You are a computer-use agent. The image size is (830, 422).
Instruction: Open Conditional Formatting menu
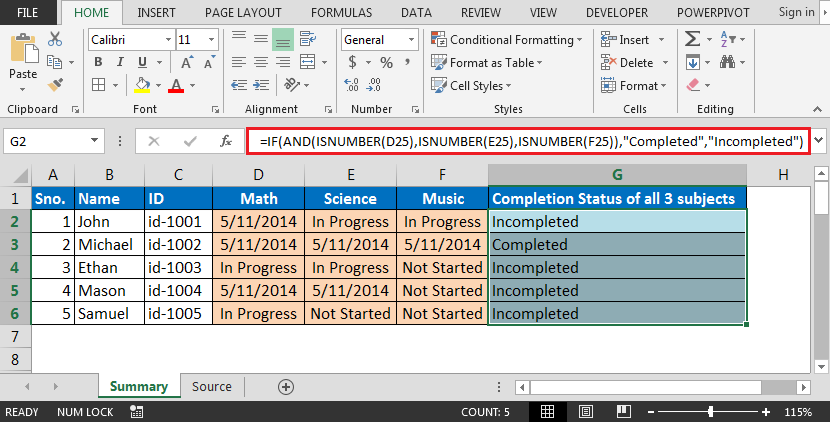(x=507, y=40)
